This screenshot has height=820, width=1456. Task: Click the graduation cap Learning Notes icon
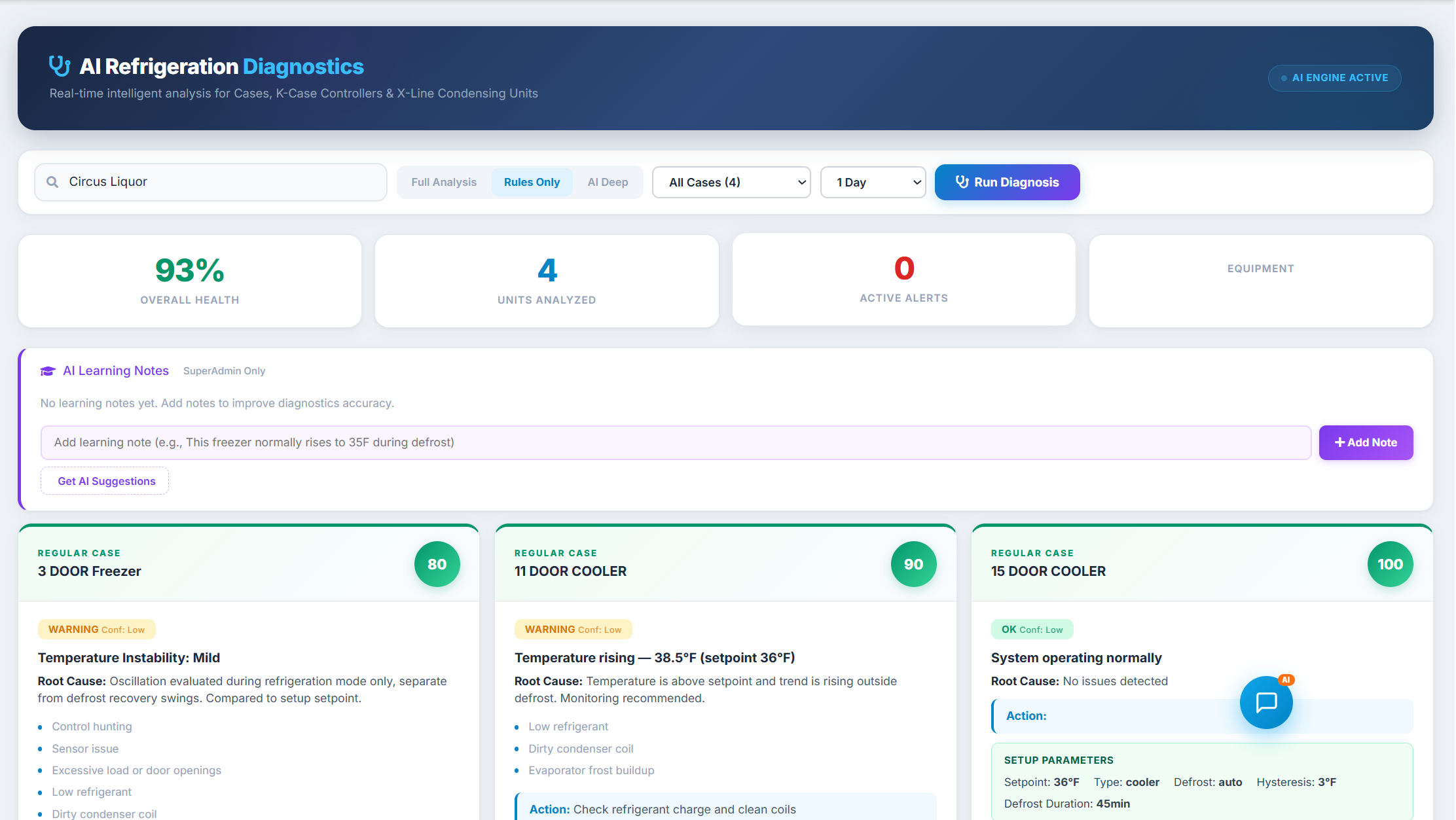pos(48,371)
